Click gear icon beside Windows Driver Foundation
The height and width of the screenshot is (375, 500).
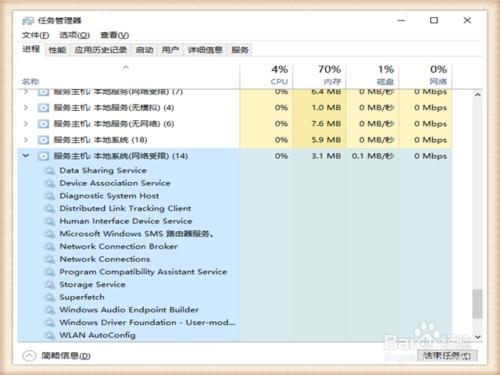tap(50, 323)
